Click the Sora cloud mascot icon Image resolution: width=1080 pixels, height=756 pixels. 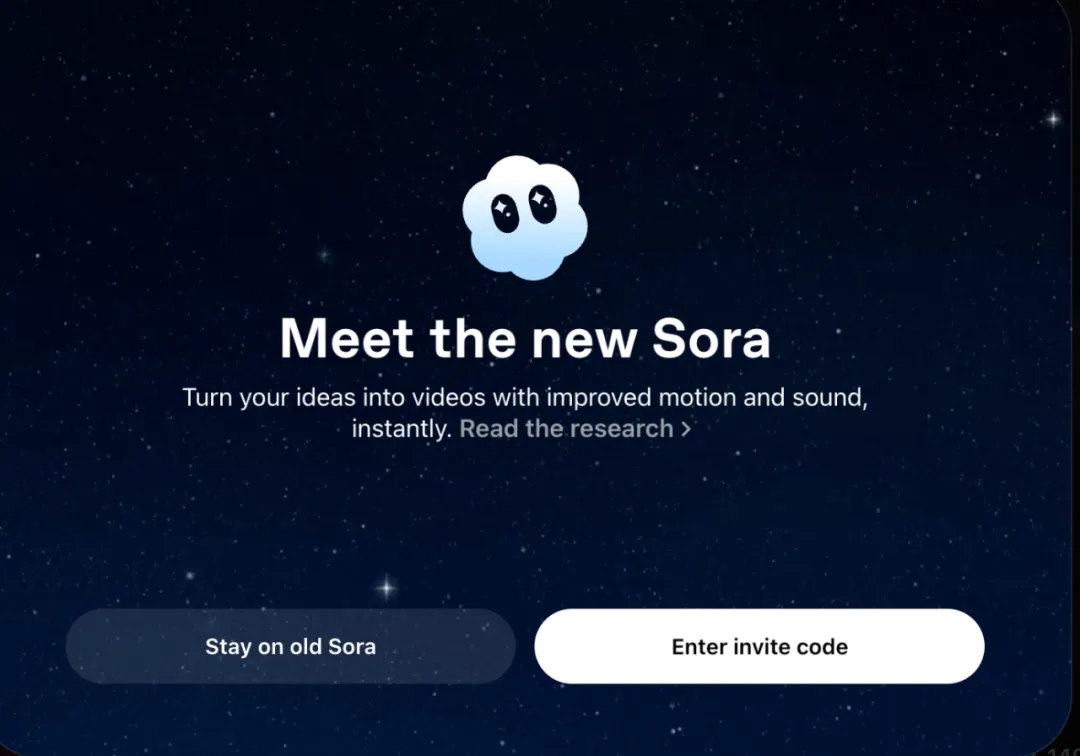[525, 218]
